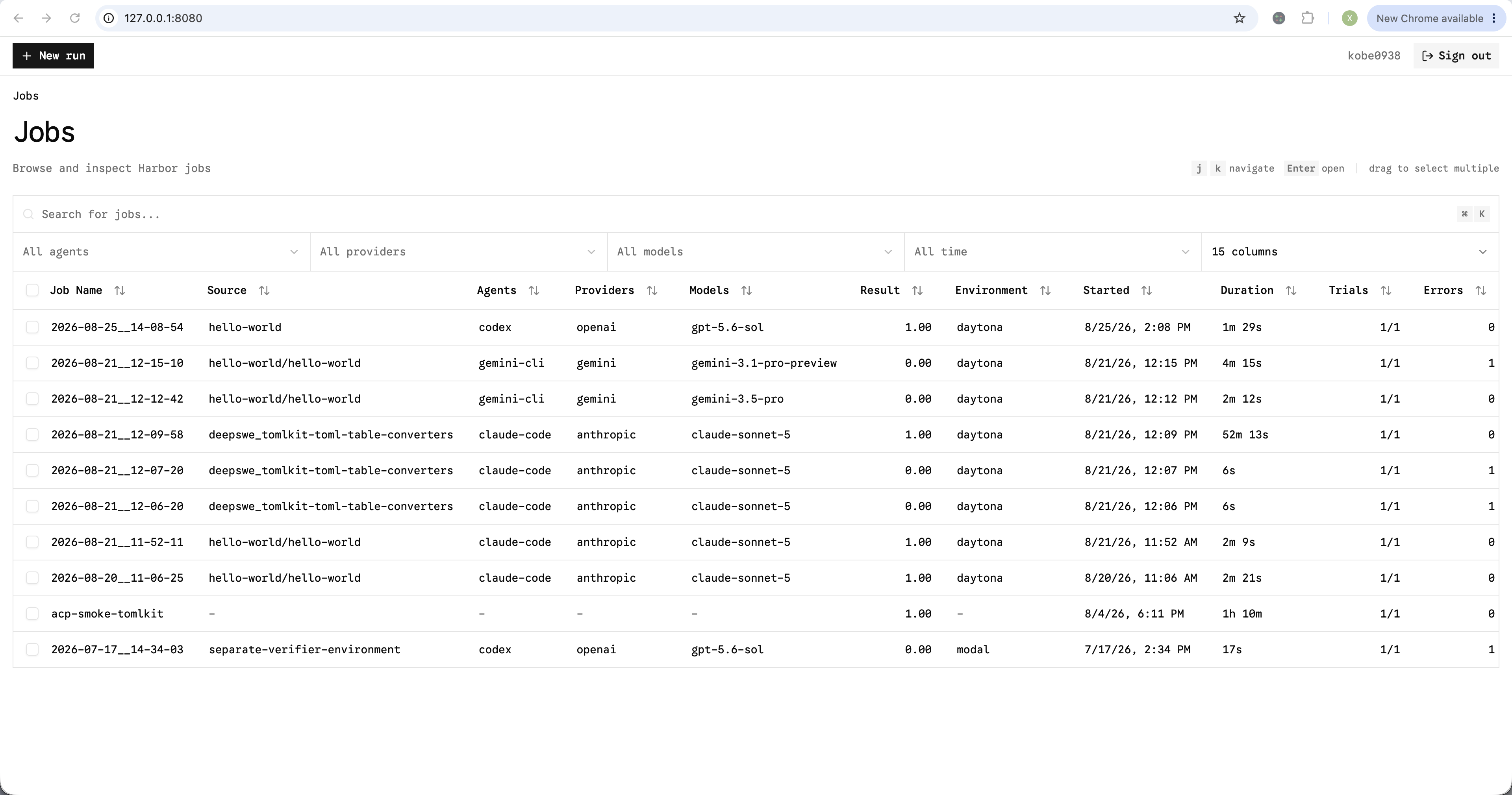Sort by Source column arrows
The height and width of the screenshot is (795, 1512).
pyautogui.click(x=264, y=290)
